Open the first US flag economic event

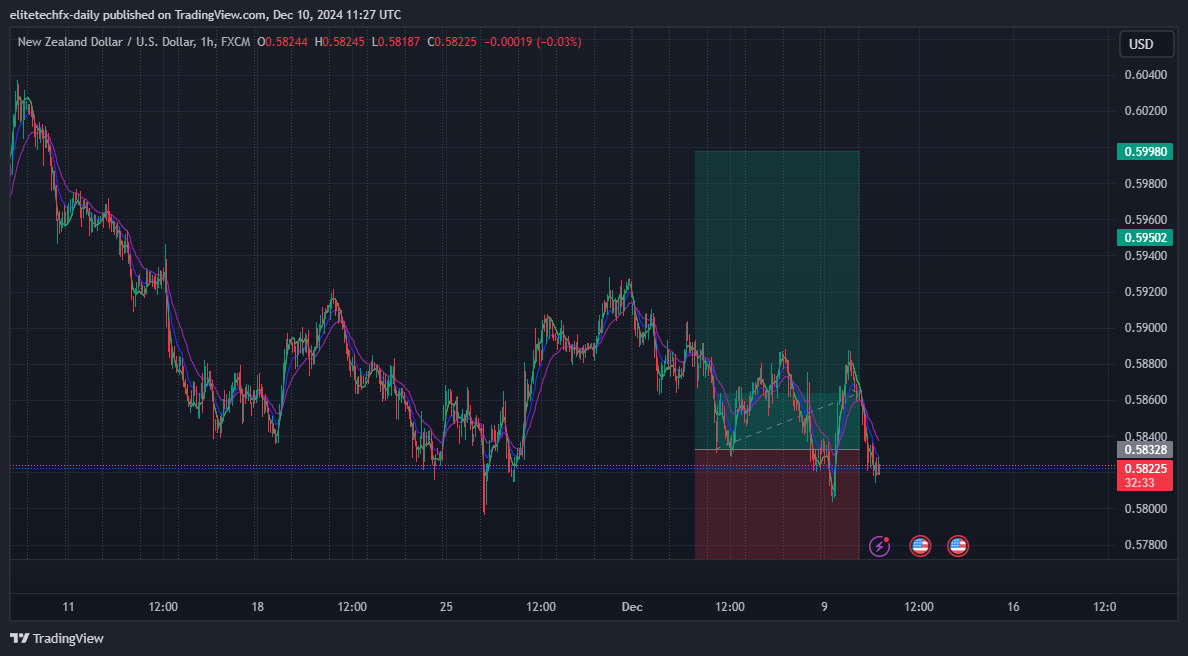pos(920,545)
